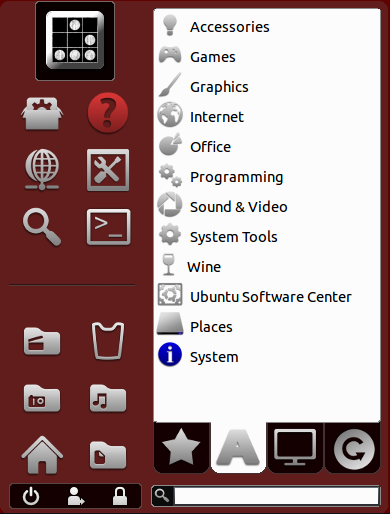Switch to the Recently used tab
The image size is (390, 514).
tap(353, 448)
